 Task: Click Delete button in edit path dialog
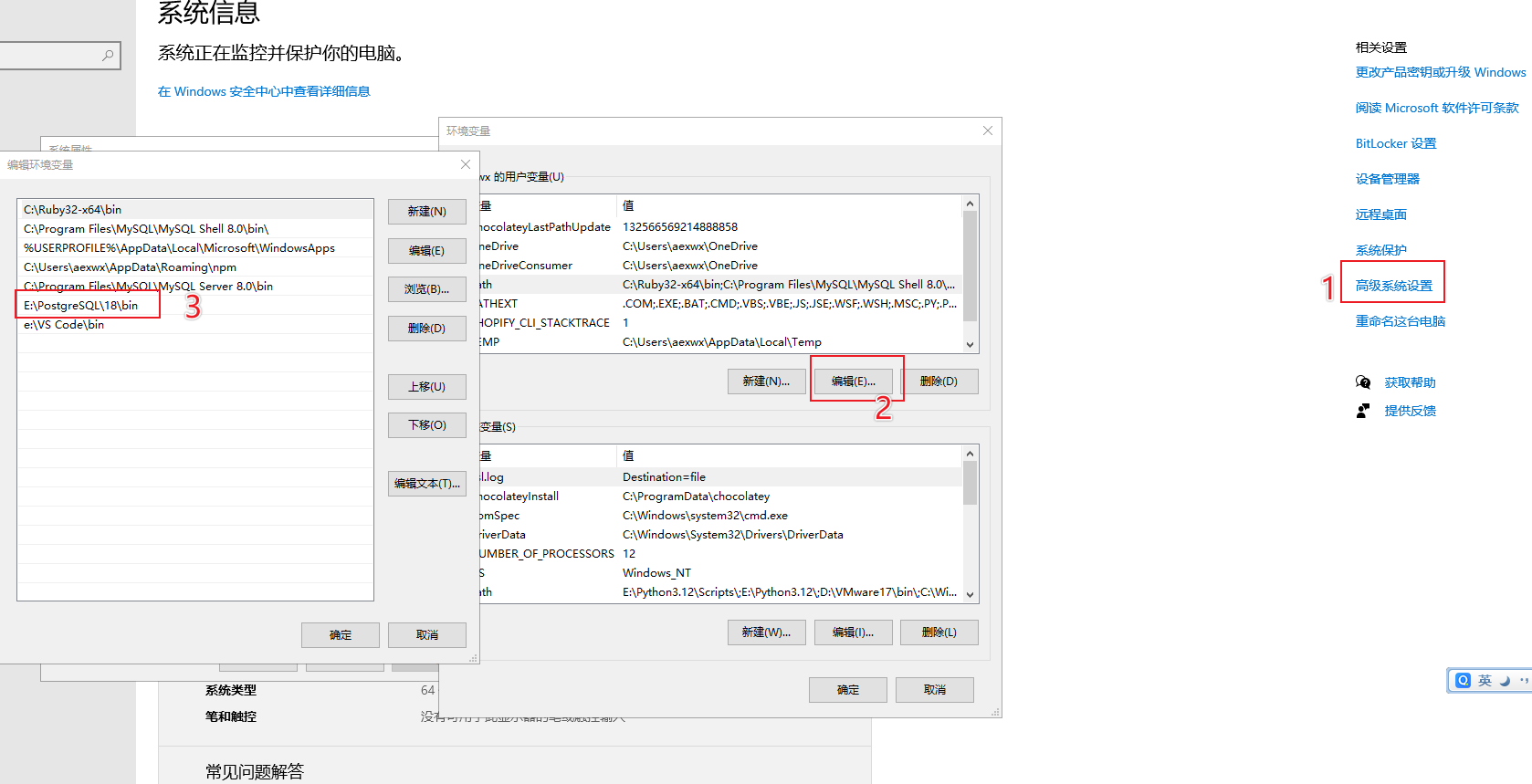pos(427,329)
